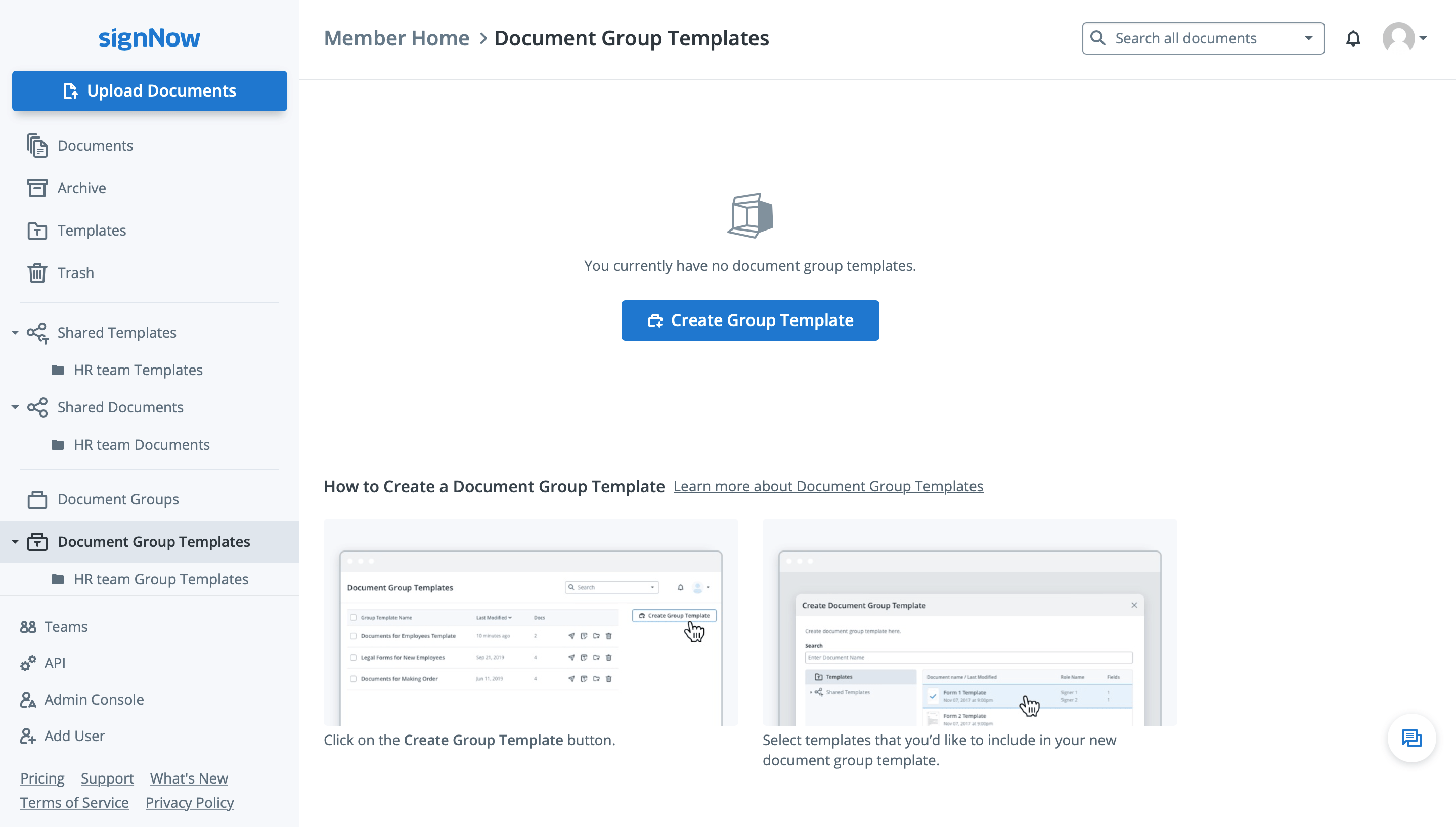The width and height of the screenshot is (1456, 827).
Task: Click the Document Groups sidebar icon
Action: click(x=37, y=498)
